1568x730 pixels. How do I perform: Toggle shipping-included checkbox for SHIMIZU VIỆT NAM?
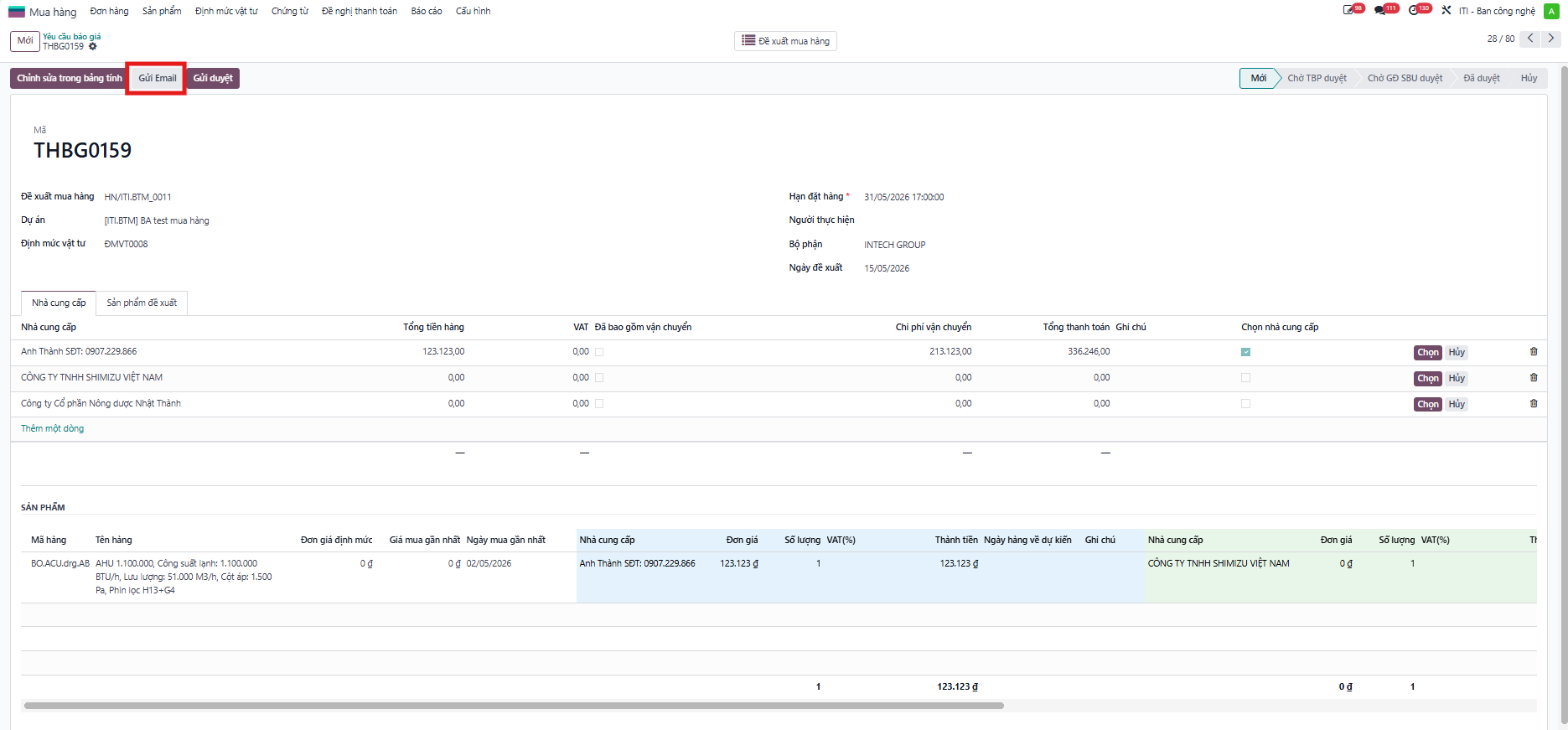599,378
